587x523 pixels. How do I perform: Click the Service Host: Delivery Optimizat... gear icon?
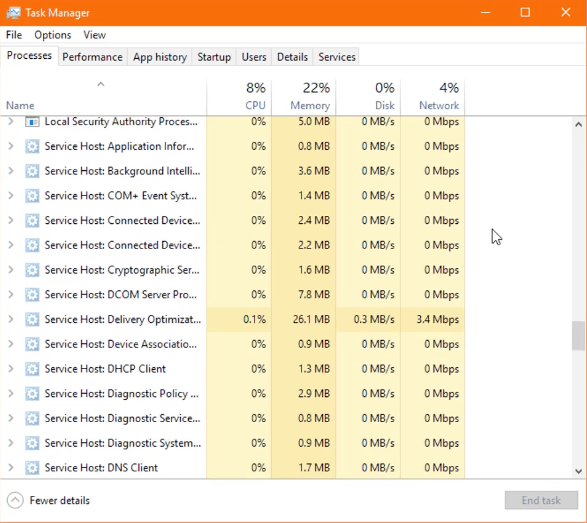point(32,319)
